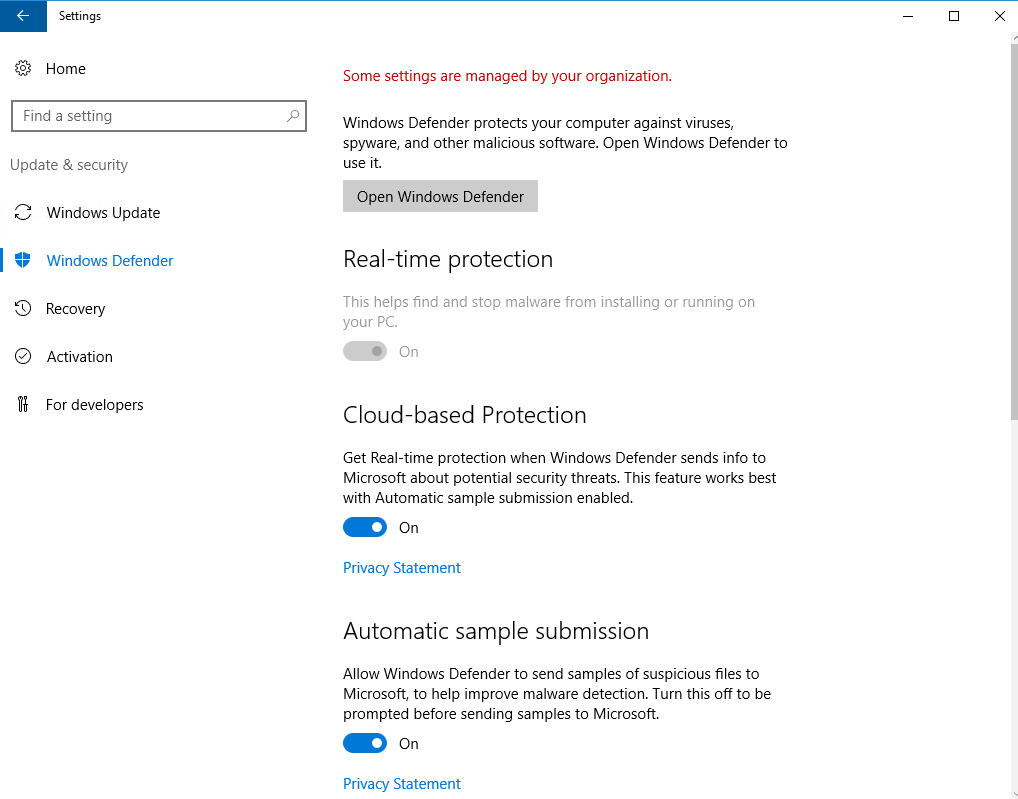Click the 'Cloud-based Protection' heading
1018x799 pixels.
(x=465, y=415)
